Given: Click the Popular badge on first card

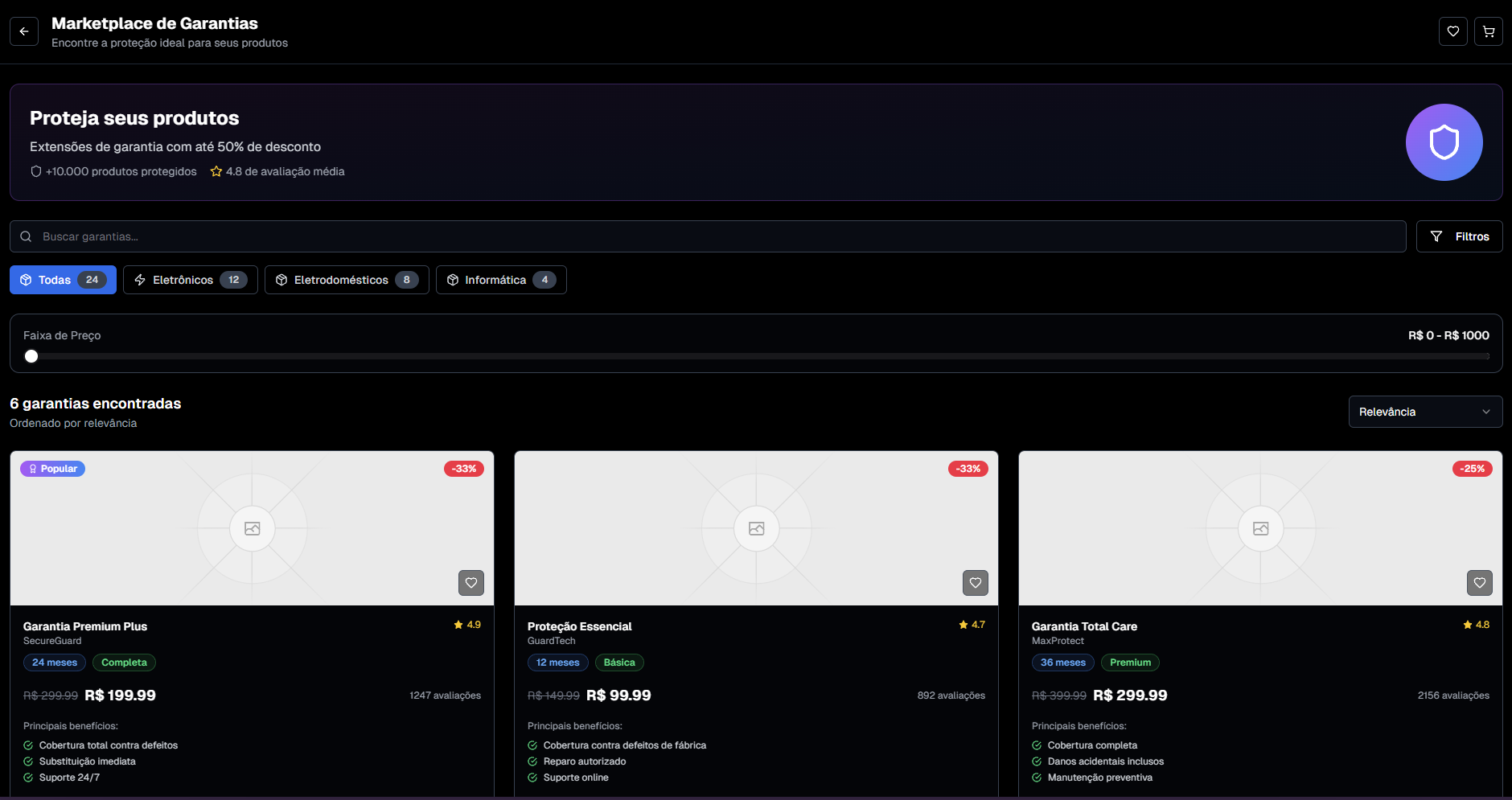Looking at the screenshot, I should 53,469.
